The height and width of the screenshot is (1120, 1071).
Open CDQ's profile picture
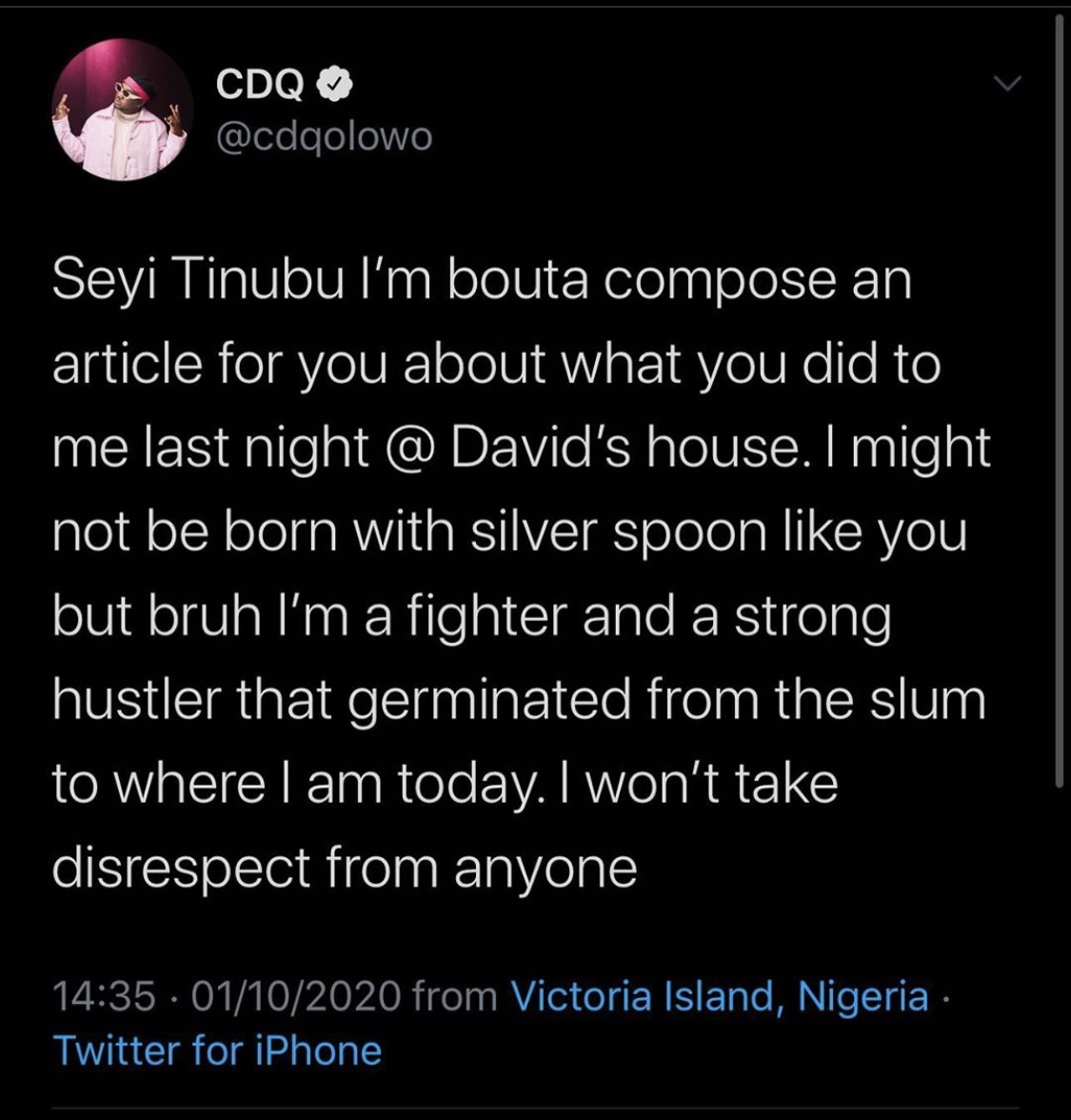(x=122, y=110)
